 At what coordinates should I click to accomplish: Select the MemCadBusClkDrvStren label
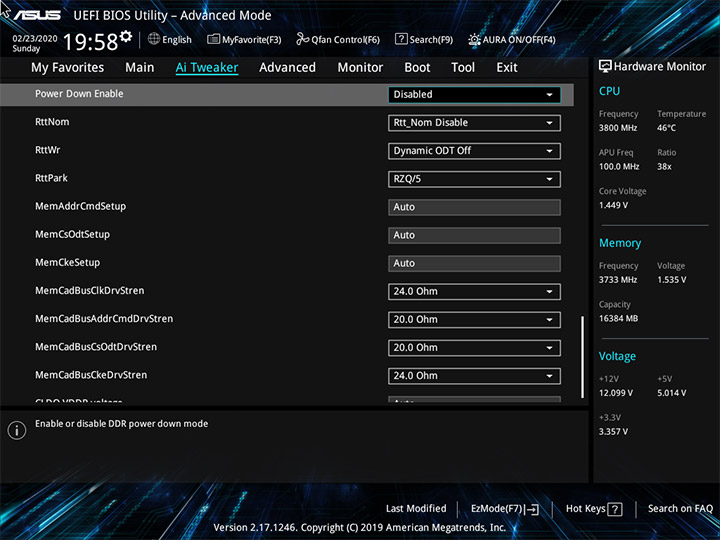click(90, 291)
